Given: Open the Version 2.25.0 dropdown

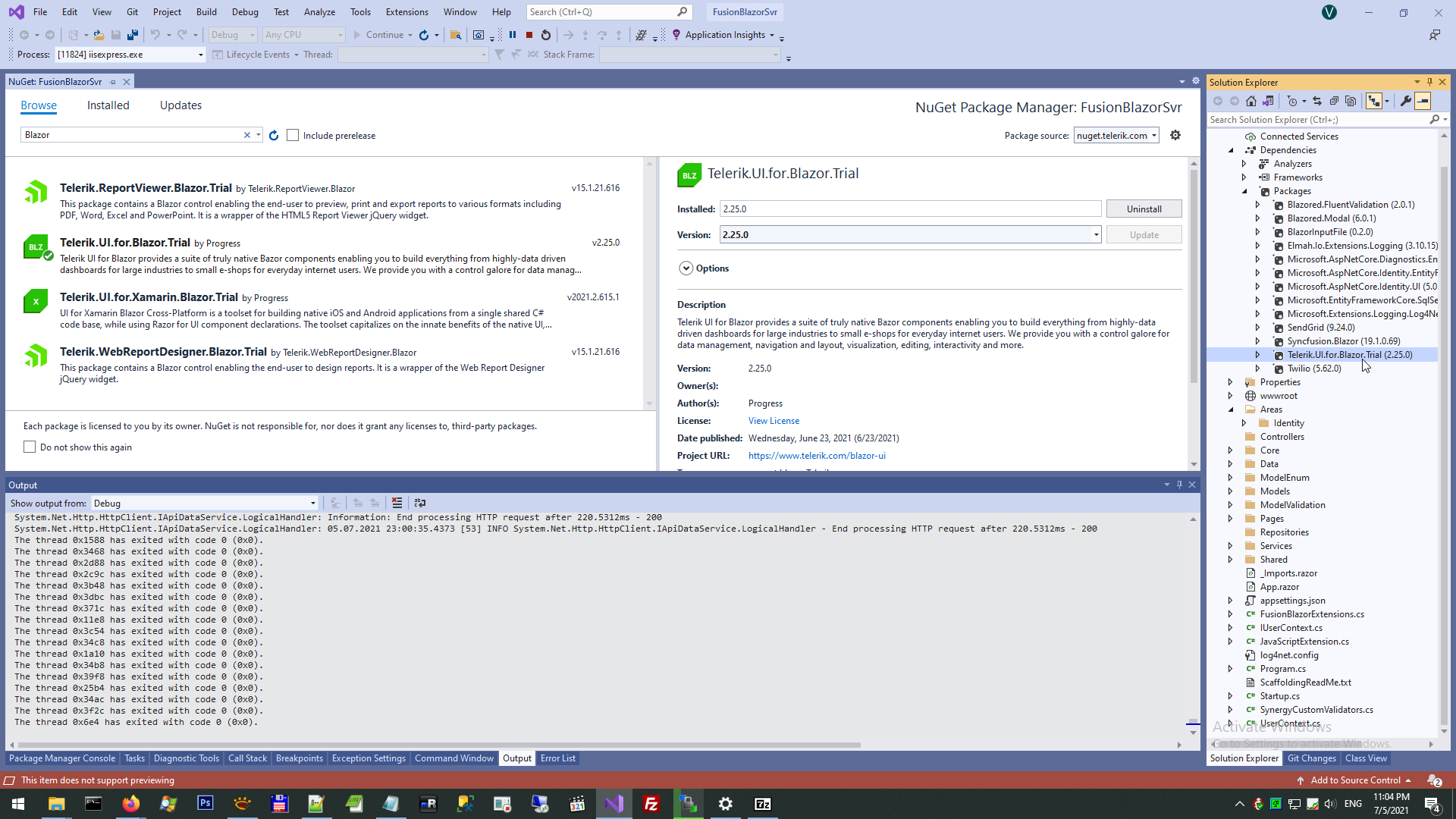Looking at the screenshot, I should [x=1096, y=235].
